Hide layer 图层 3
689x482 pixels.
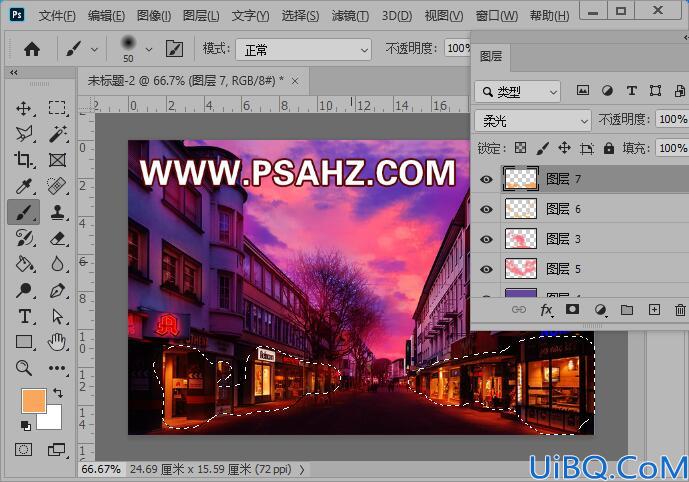point(486,239)
